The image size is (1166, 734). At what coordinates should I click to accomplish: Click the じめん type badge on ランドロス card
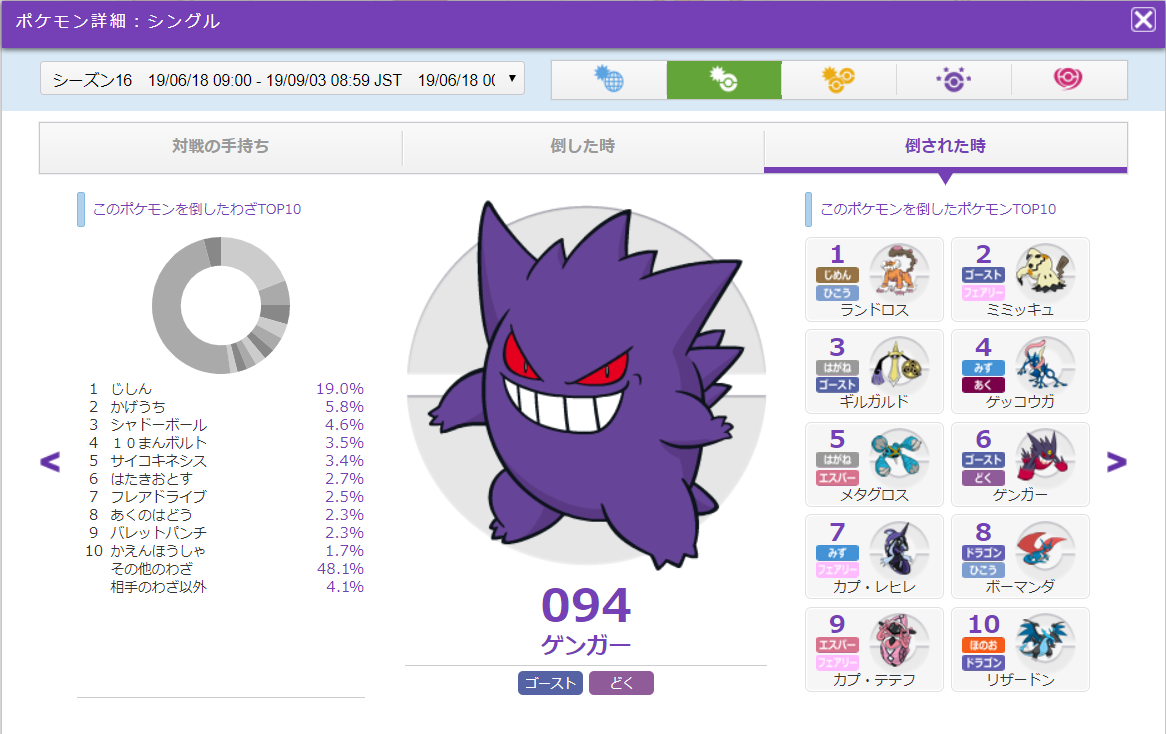[837, 275]
